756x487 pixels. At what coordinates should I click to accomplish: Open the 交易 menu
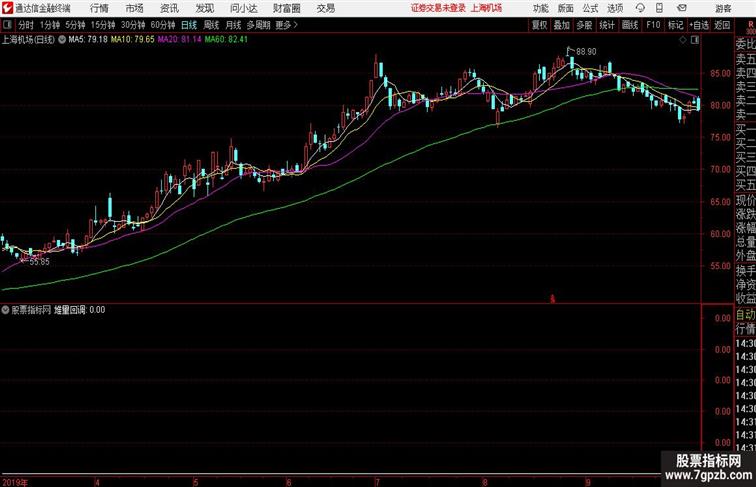(x=325, y=8)
